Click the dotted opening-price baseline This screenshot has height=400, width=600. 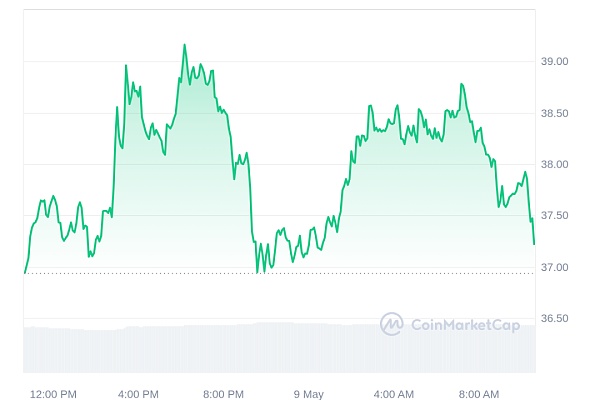click(x=150, y=272)
